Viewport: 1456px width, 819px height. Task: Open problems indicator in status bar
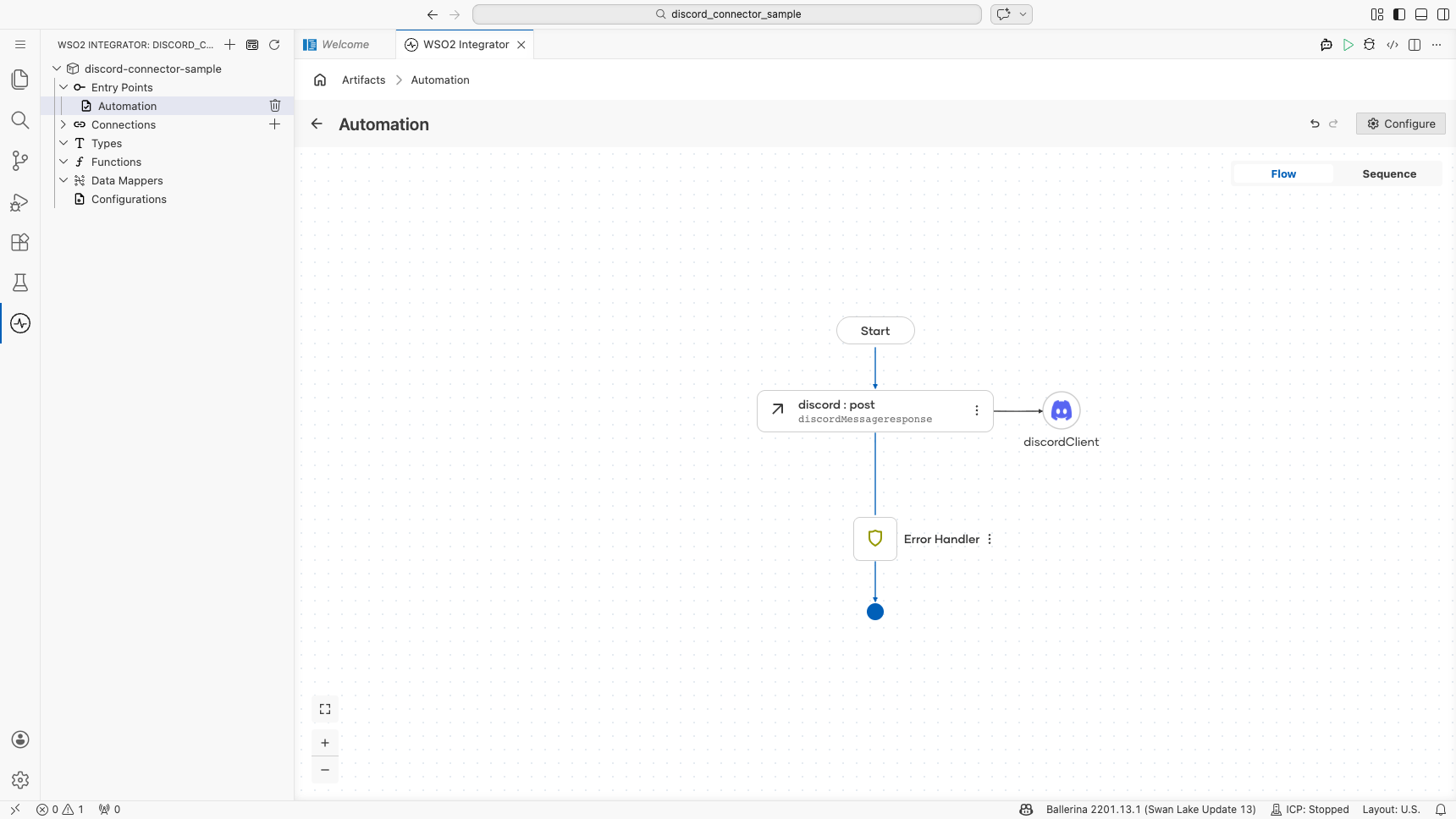click(60, 810)
